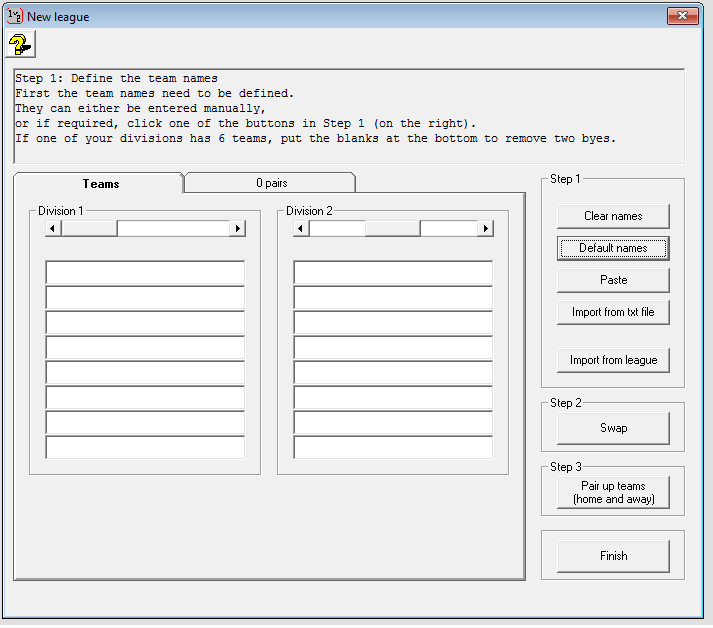Click the New league title bar icon
This screenshot has height=628, width=713.
pos(15,16)
